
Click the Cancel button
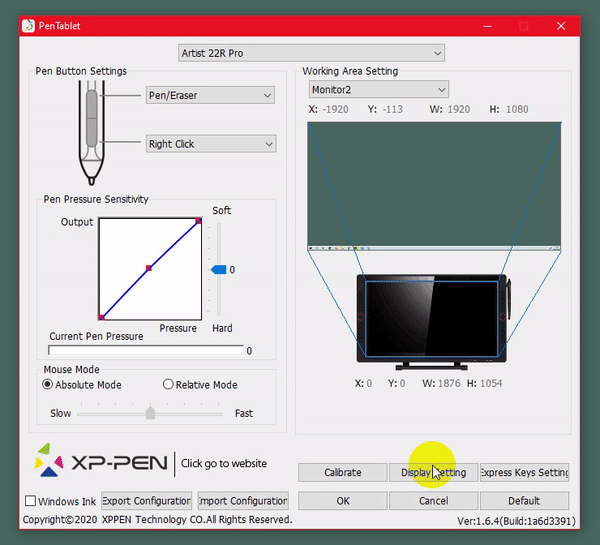pyautogui.click(x=433, y=501)
